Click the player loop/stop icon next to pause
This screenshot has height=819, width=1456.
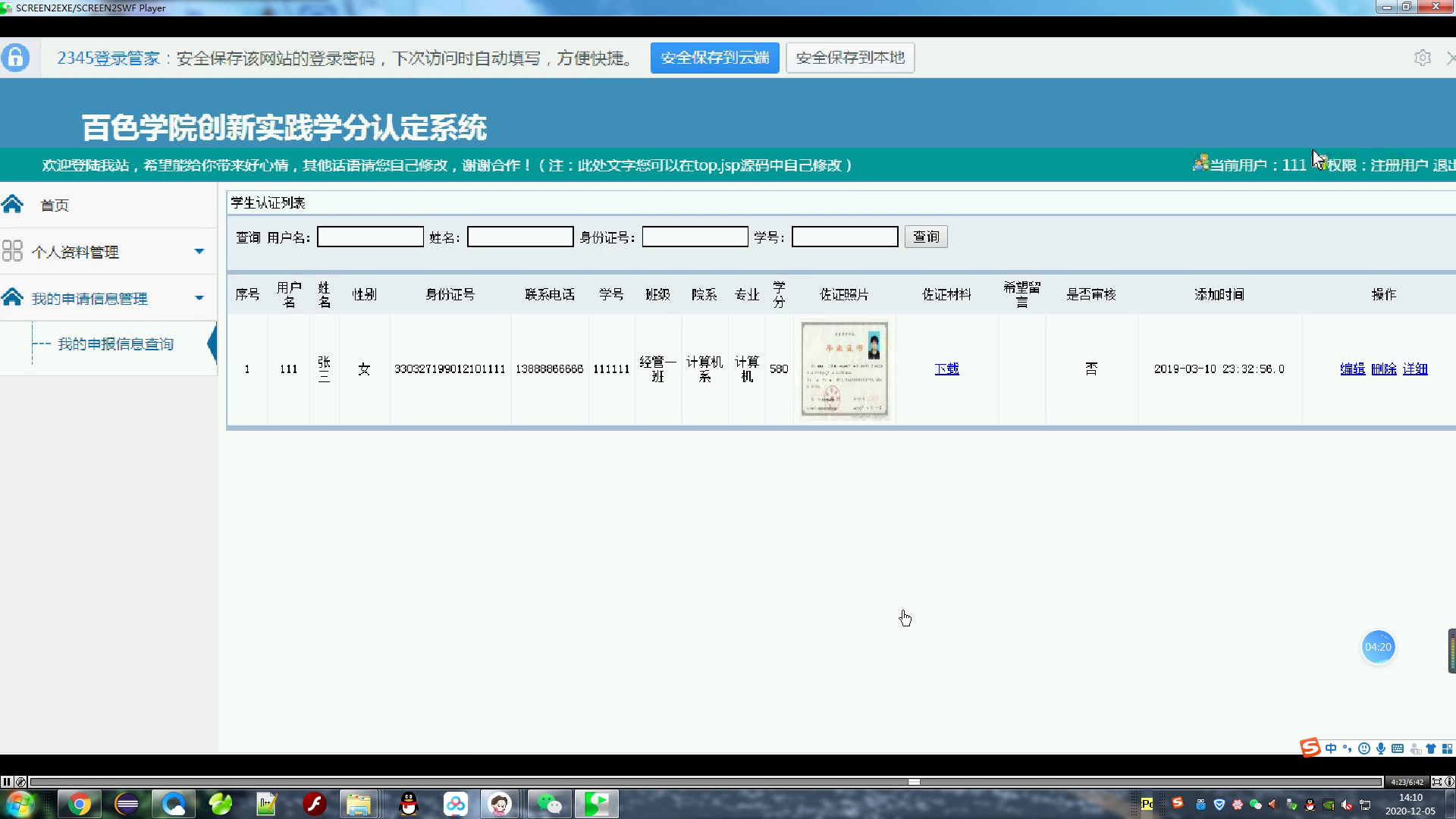coord(20,782)
